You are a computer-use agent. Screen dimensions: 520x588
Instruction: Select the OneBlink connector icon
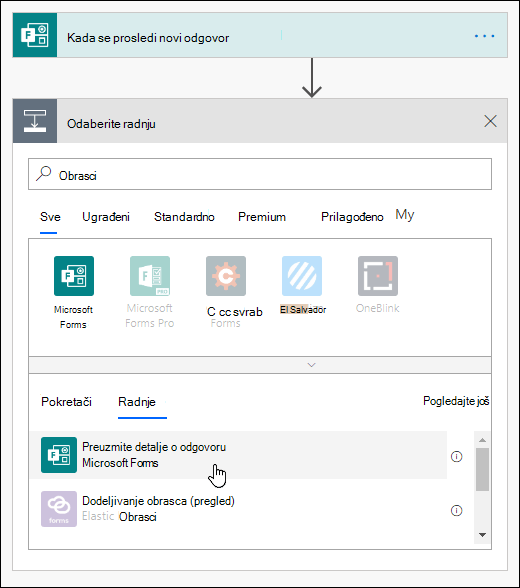[378, 276]
